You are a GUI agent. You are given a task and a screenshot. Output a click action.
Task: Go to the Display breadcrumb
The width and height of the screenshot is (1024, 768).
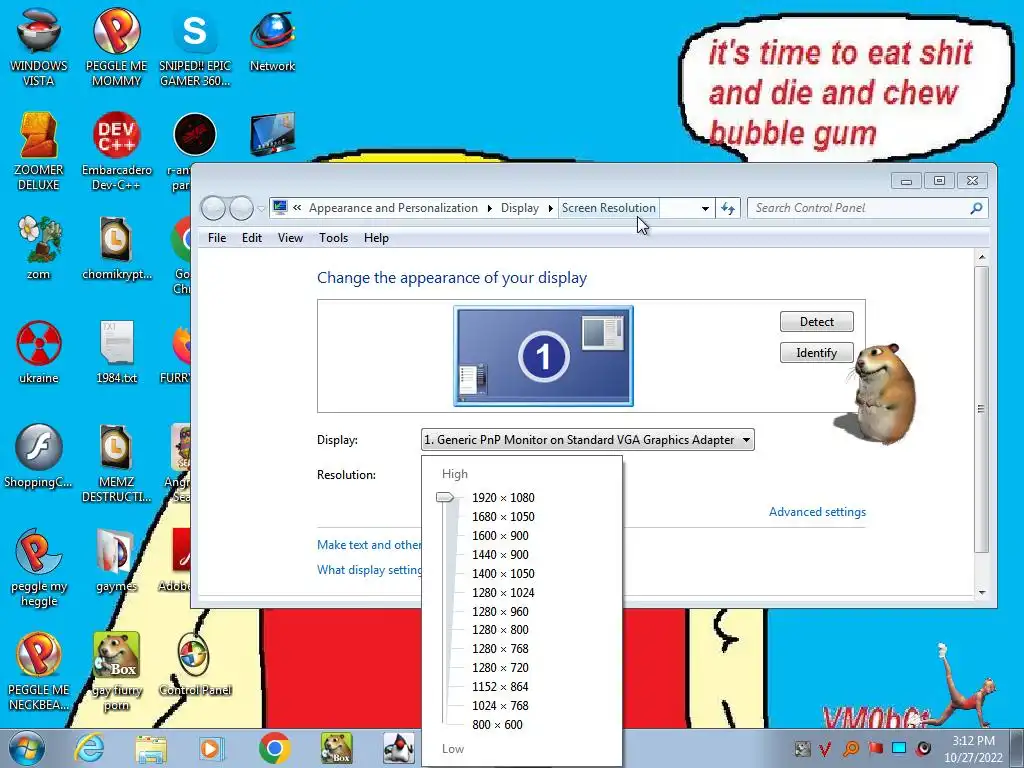520,208
